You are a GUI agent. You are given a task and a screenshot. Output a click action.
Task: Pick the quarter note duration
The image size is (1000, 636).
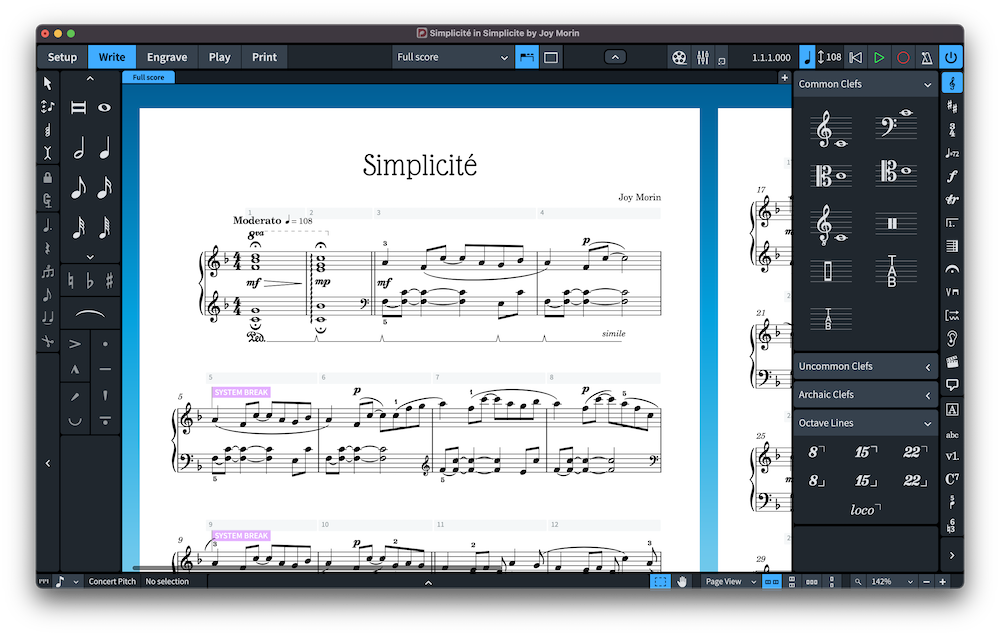[105, 148]
